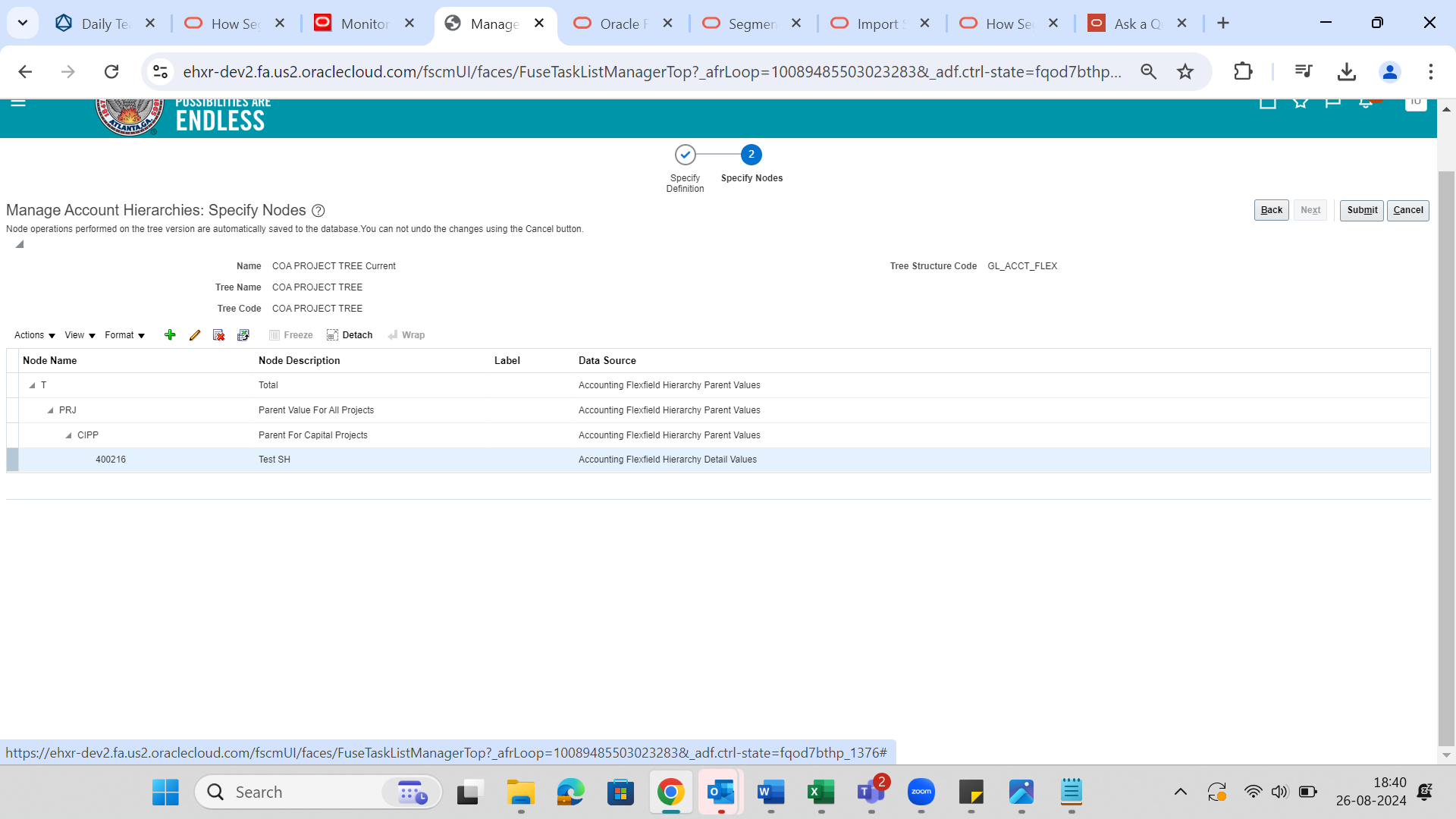1456x819 pixels.
Task: Open browser extensions puzzle icon
Action: tap(1243, 72)
